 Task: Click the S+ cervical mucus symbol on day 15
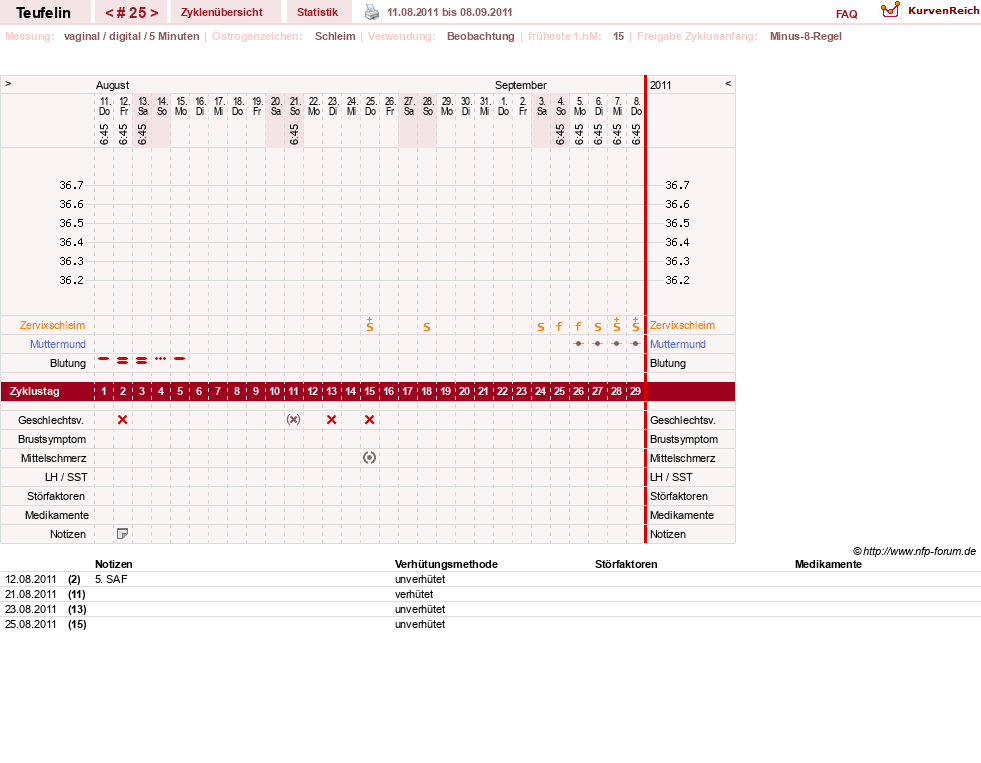(x=370, y=324)
